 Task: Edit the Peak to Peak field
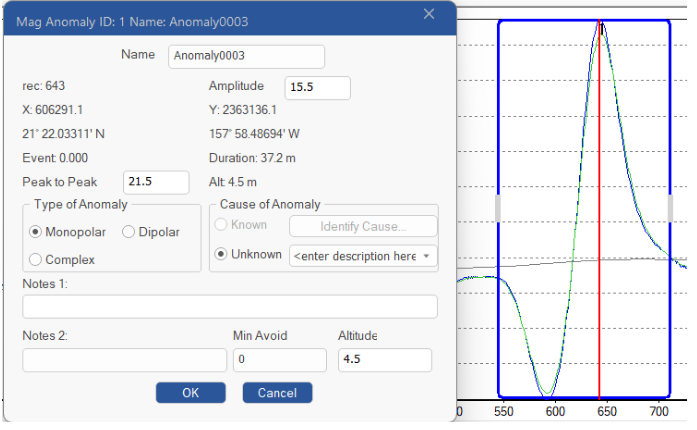[156, 182]
